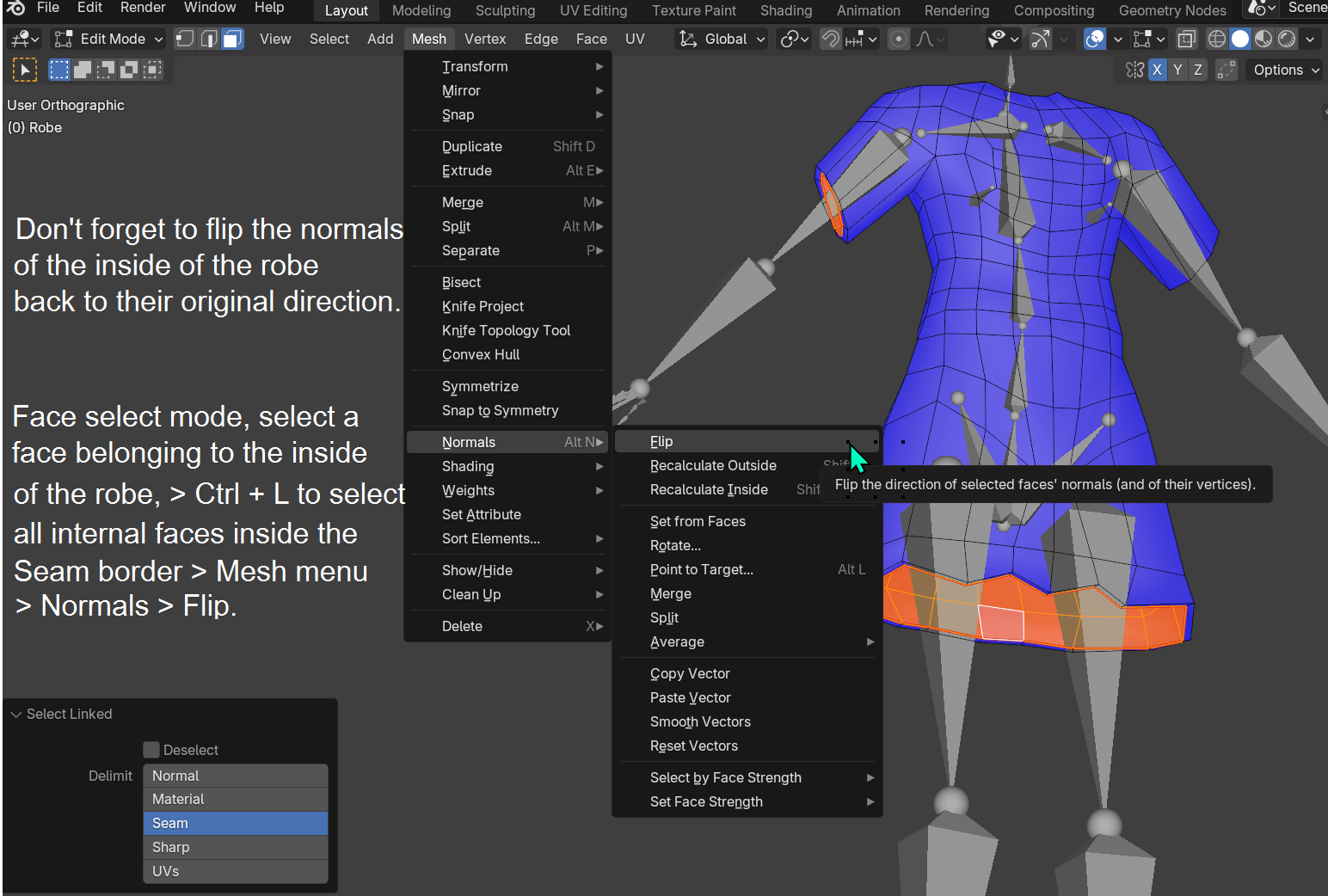Screen dimensions: 1328x896
Task: Open the File menu
Action: tap(48, 8)
